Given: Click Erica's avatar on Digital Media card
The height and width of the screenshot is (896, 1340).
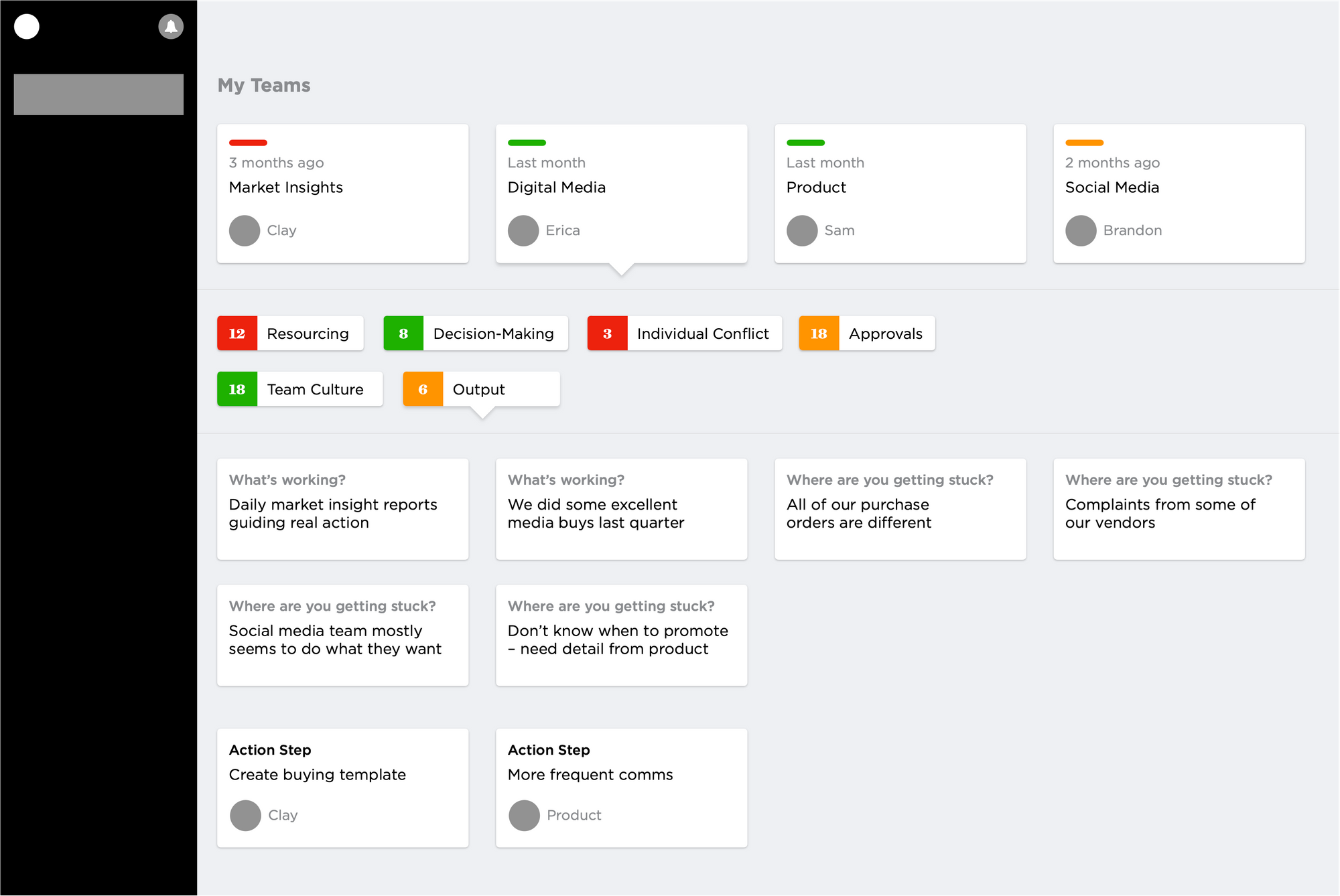Looking at the screenshot, I should [523, 230].
